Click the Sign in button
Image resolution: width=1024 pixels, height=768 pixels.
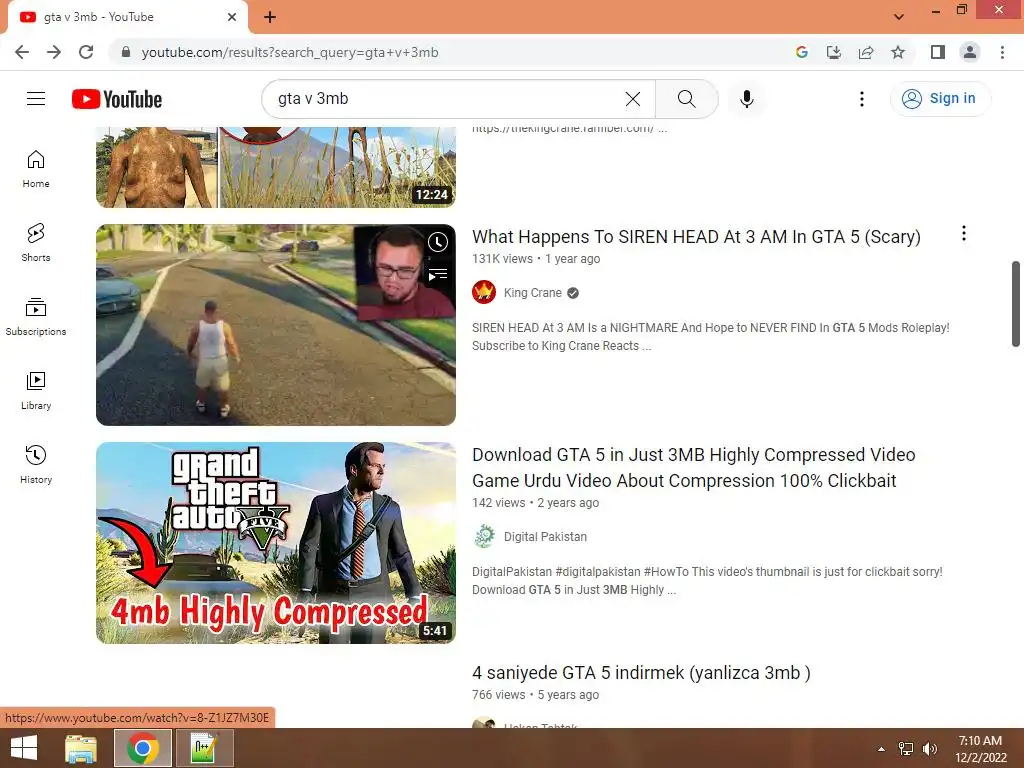pos(940,99)
